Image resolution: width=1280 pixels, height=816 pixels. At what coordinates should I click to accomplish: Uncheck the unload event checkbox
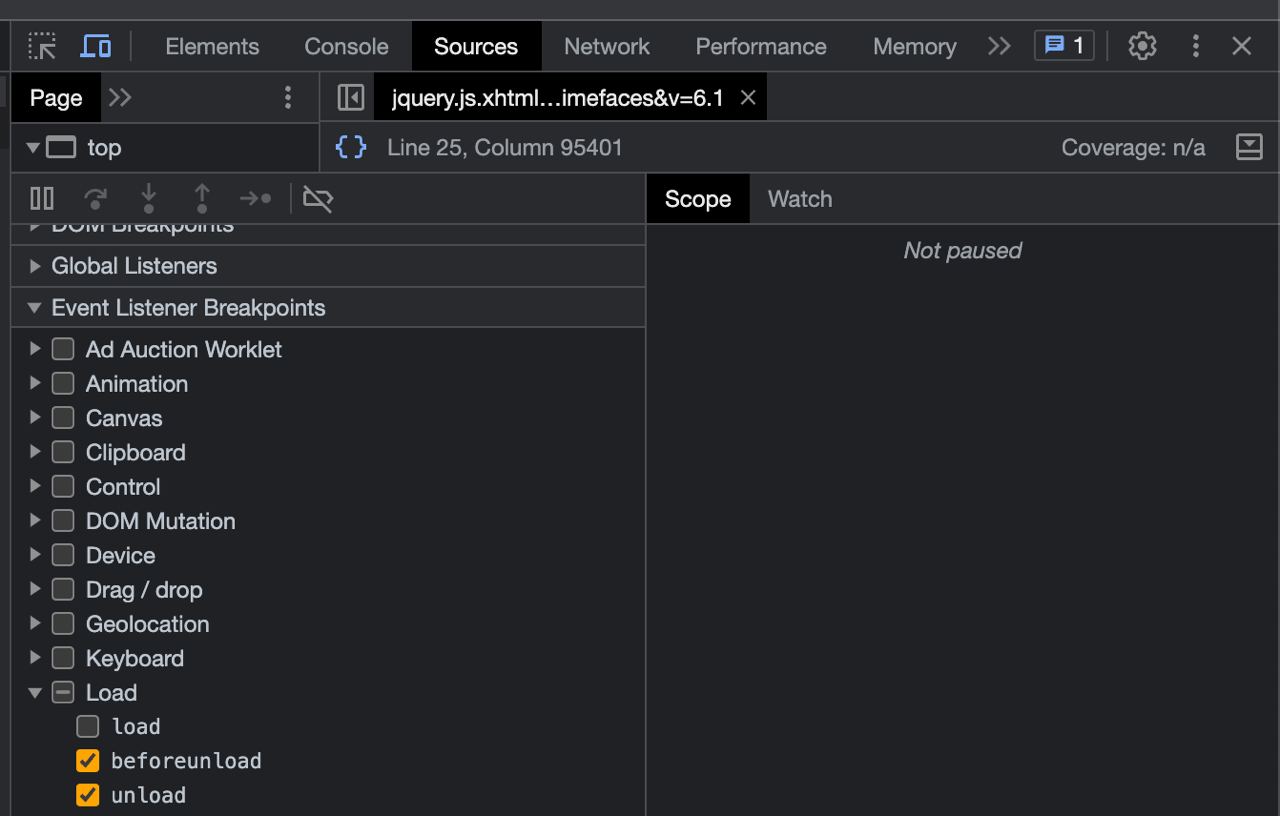coord(88,795)
